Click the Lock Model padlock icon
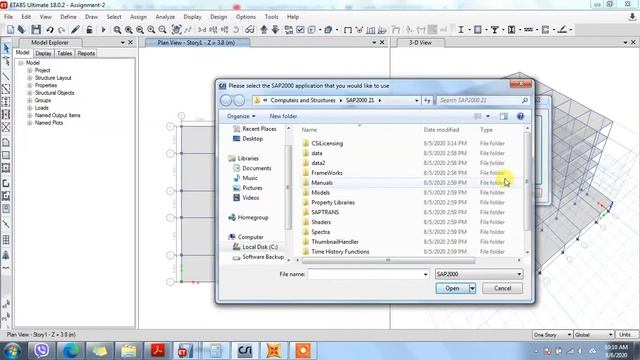 [x=89, y=29]
